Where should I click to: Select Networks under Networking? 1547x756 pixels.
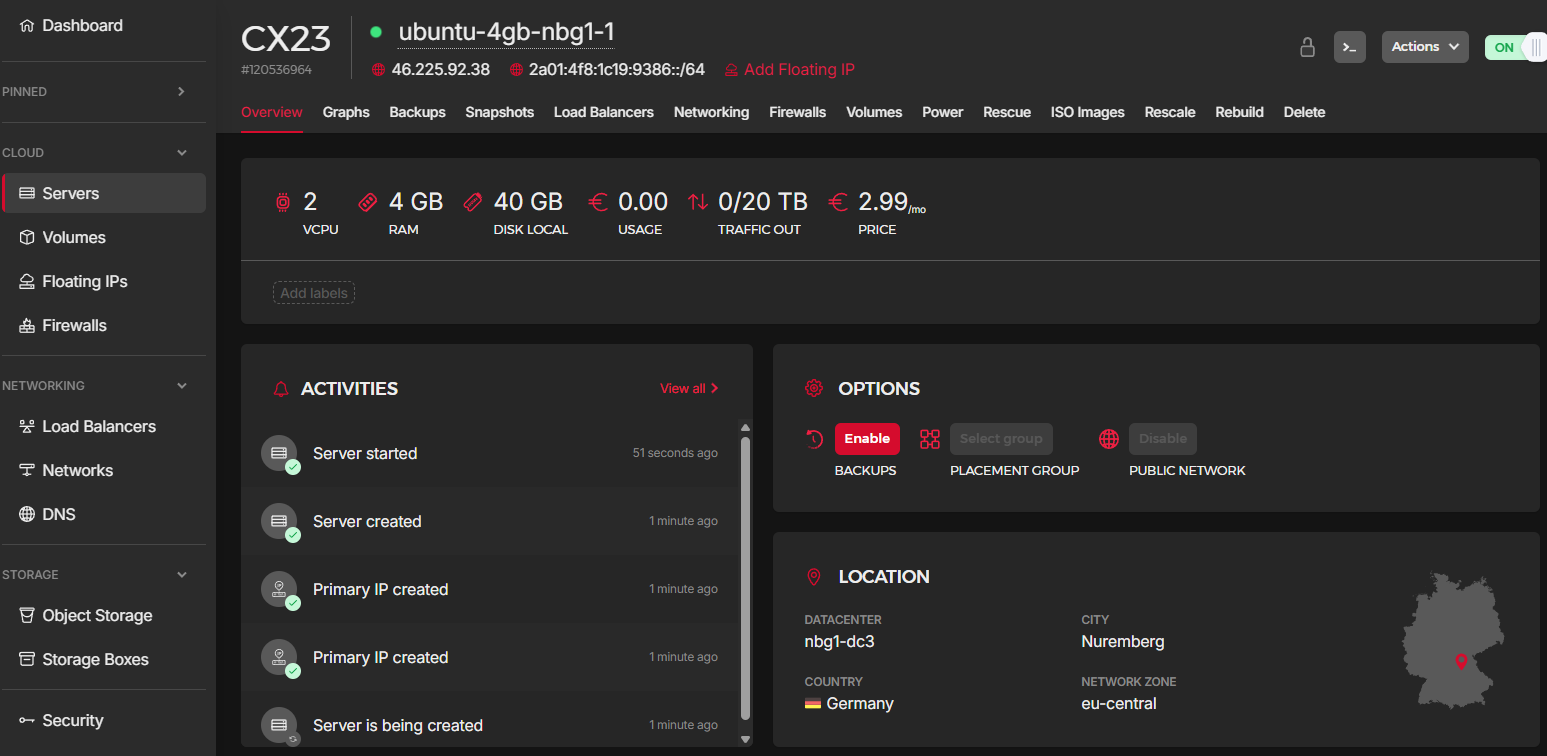click(x=78, y=470)
